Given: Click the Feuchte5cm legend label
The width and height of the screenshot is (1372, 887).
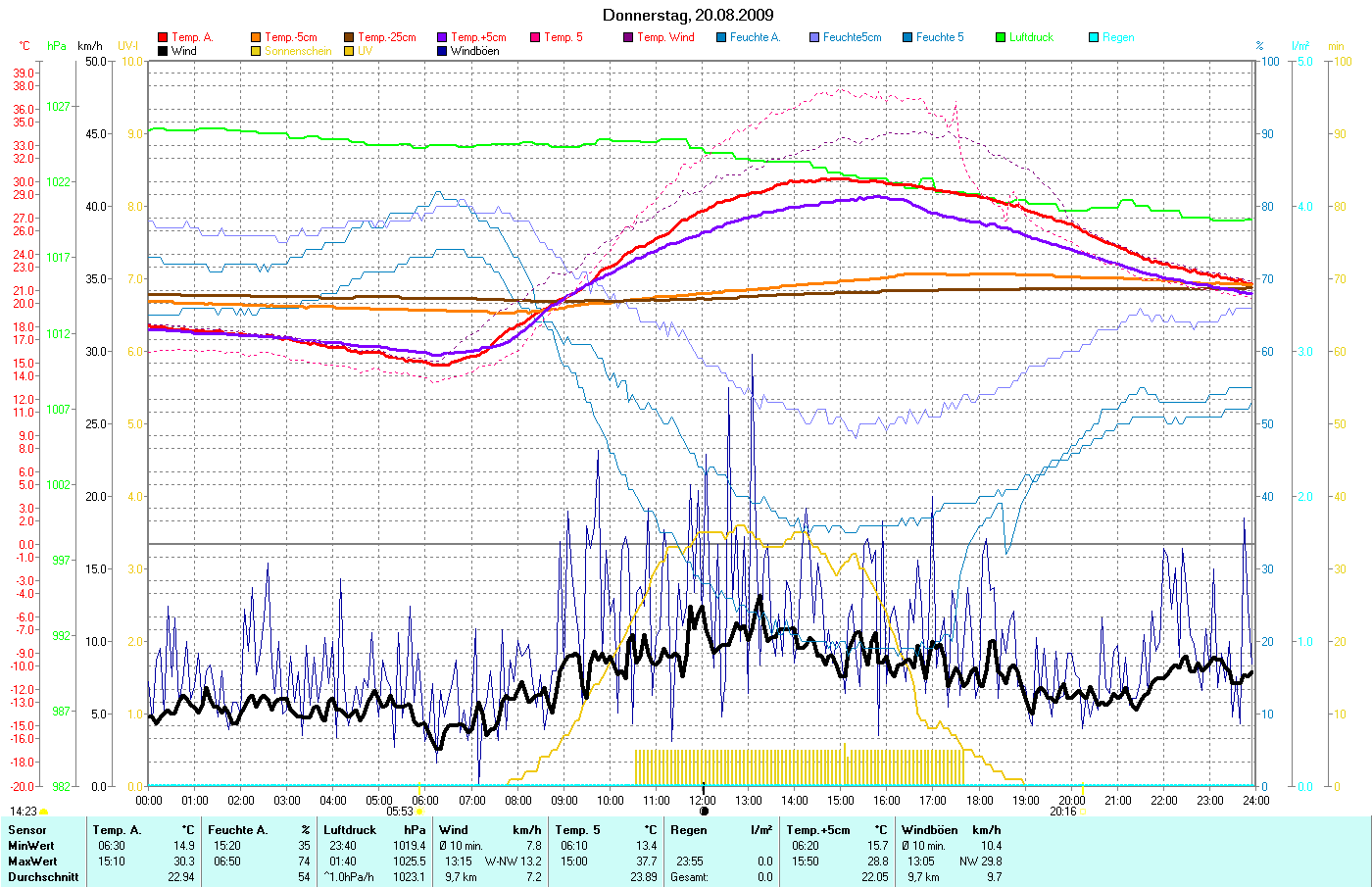Looking at the screenshot, I should (x=852, y=37).
